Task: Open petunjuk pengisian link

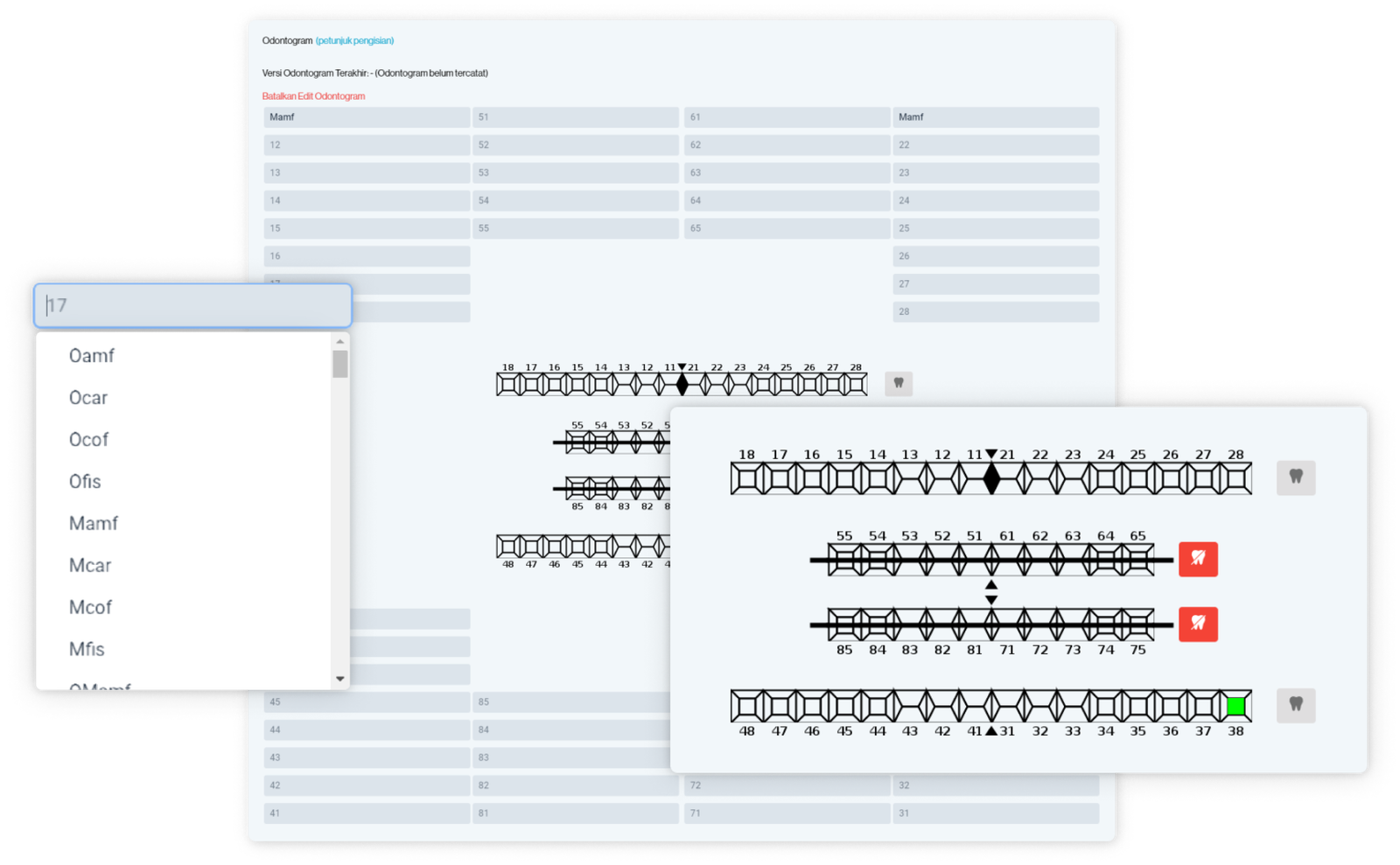Action: pos(354,40)
